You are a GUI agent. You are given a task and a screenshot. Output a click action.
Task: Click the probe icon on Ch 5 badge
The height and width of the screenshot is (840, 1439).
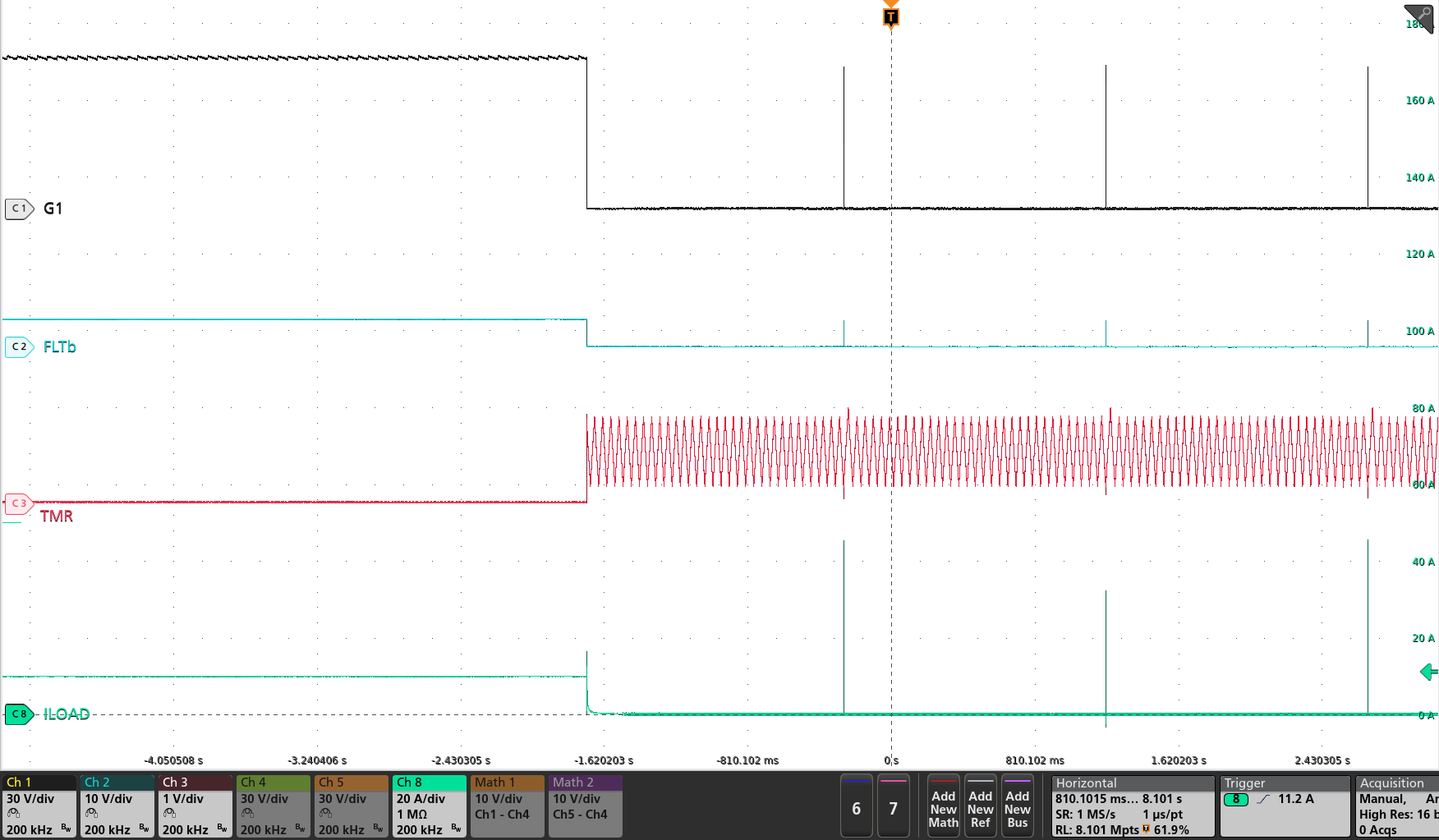326,813
